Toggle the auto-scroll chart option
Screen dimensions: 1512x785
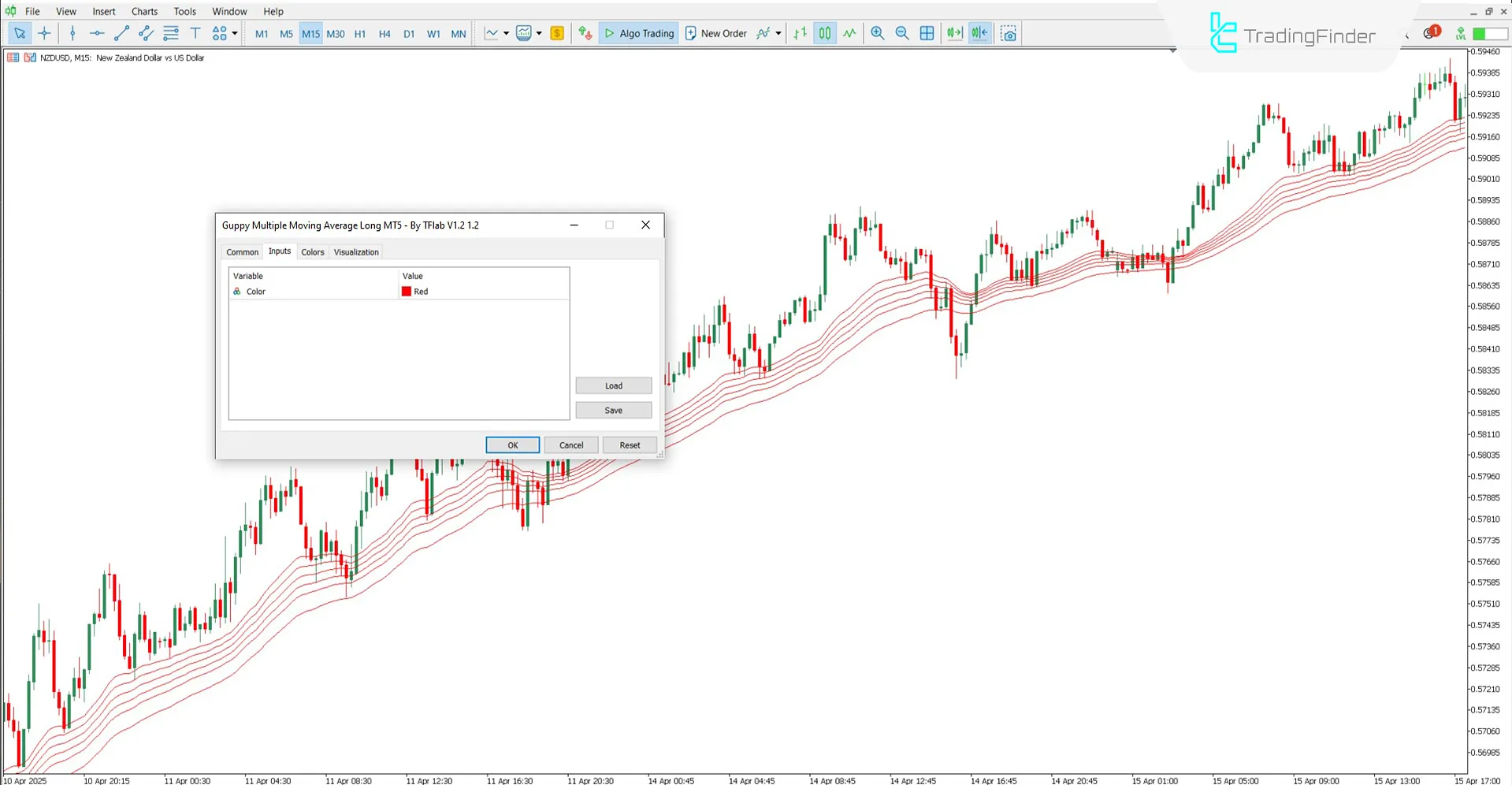click(954, 33)
